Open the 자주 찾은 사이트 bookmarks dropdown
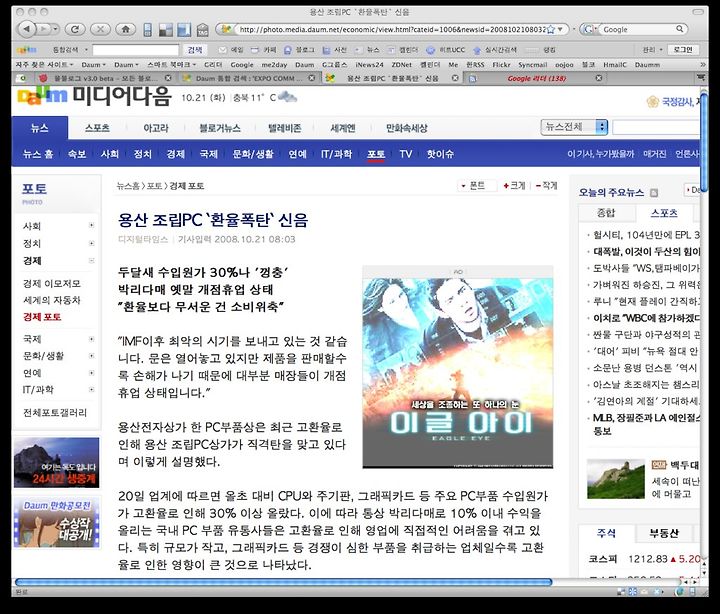720x614 pixels. 44,65
